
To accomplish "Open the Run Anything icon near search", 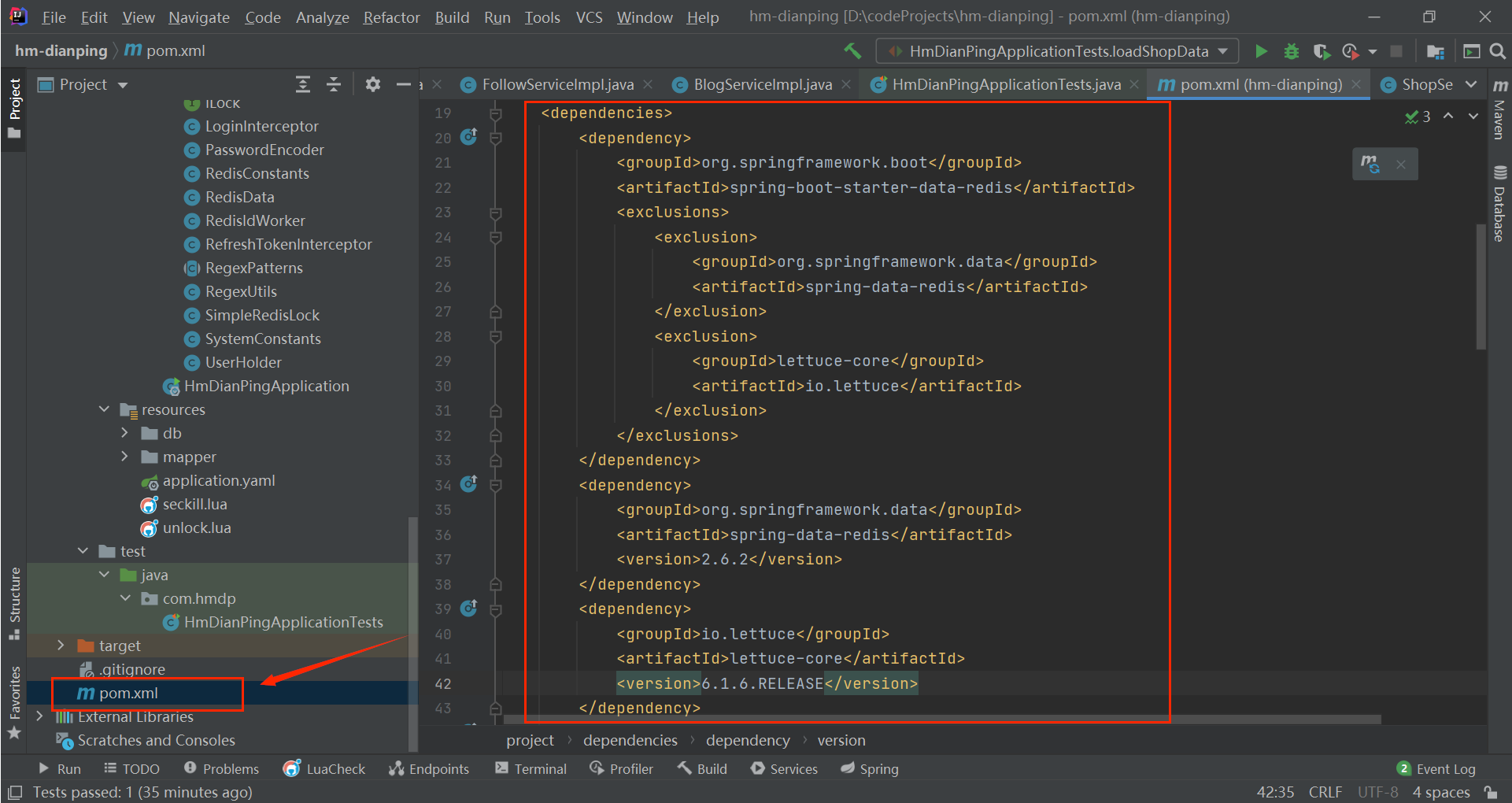I will (x=1471, y=51).
